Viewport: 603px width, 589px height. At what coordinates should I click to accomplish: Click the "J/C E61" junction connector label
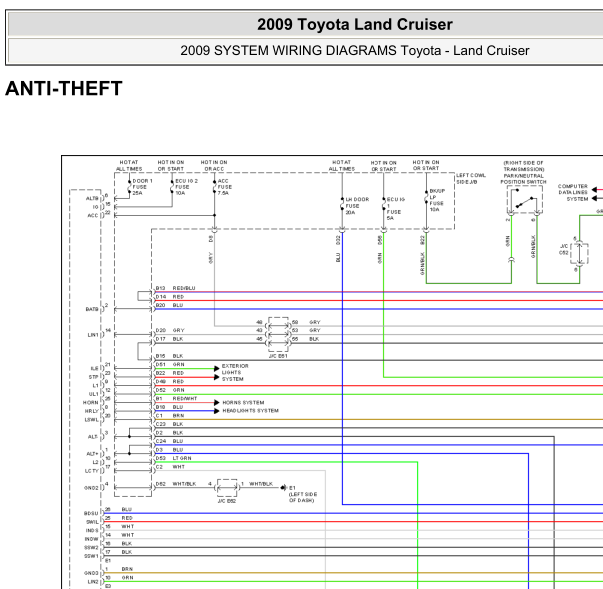click(x=278, y=356)
